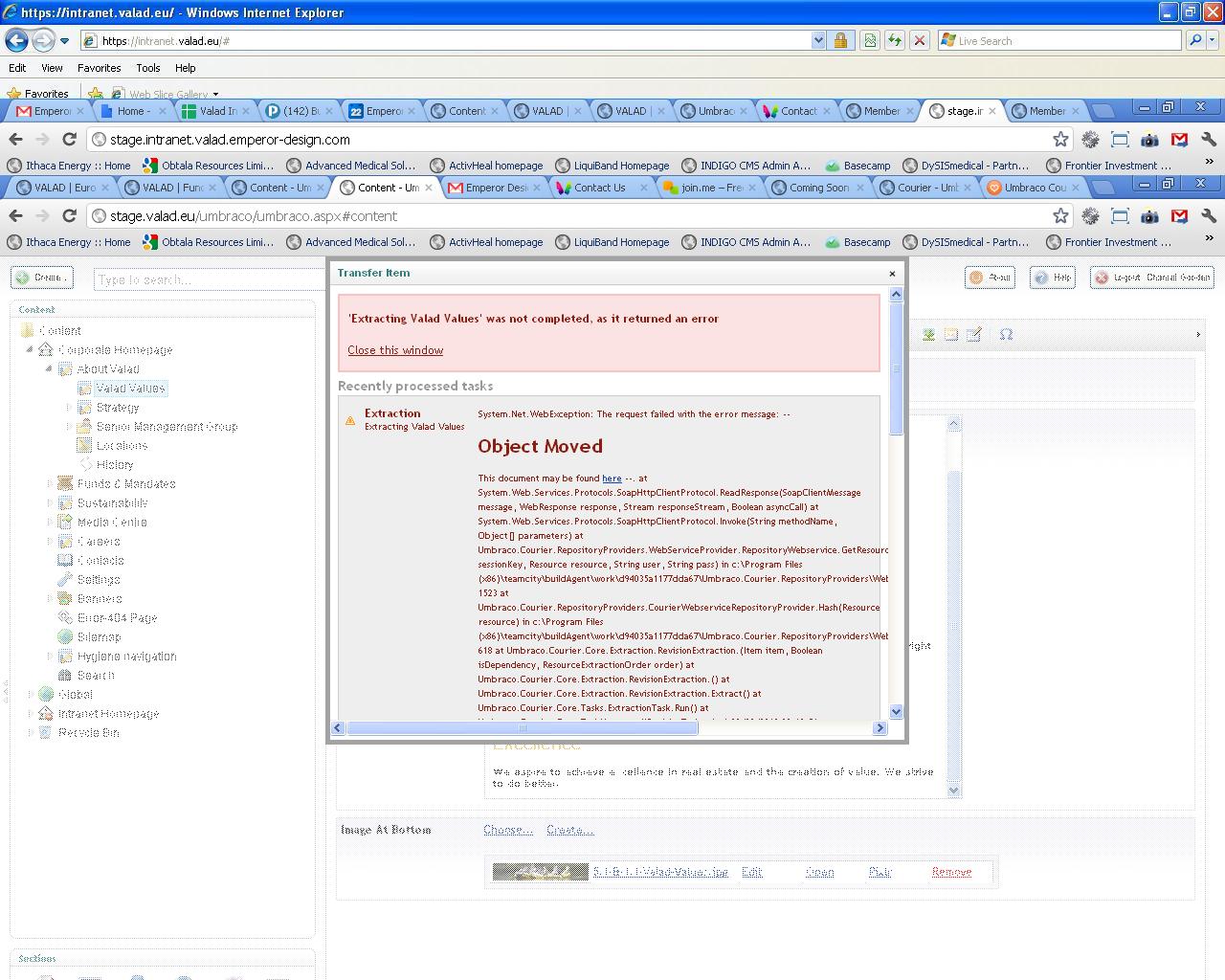Image resolution: width=1225 pixels, height=980 pixels.
Task: Collapse the Corporate Homepage tree node
Action: pos(30,350)
